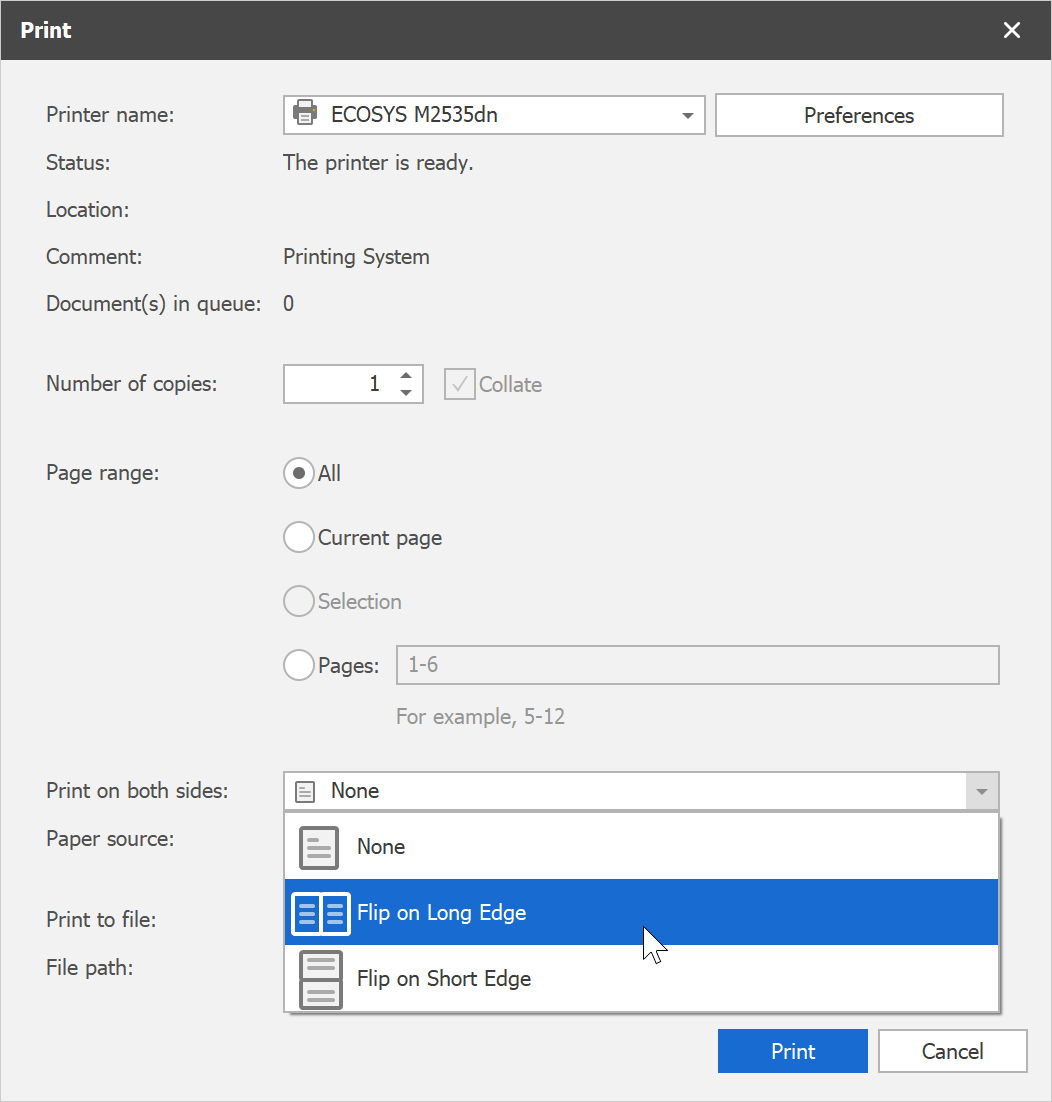
Task: Open printer Preferences
Action: coord(859,116)
